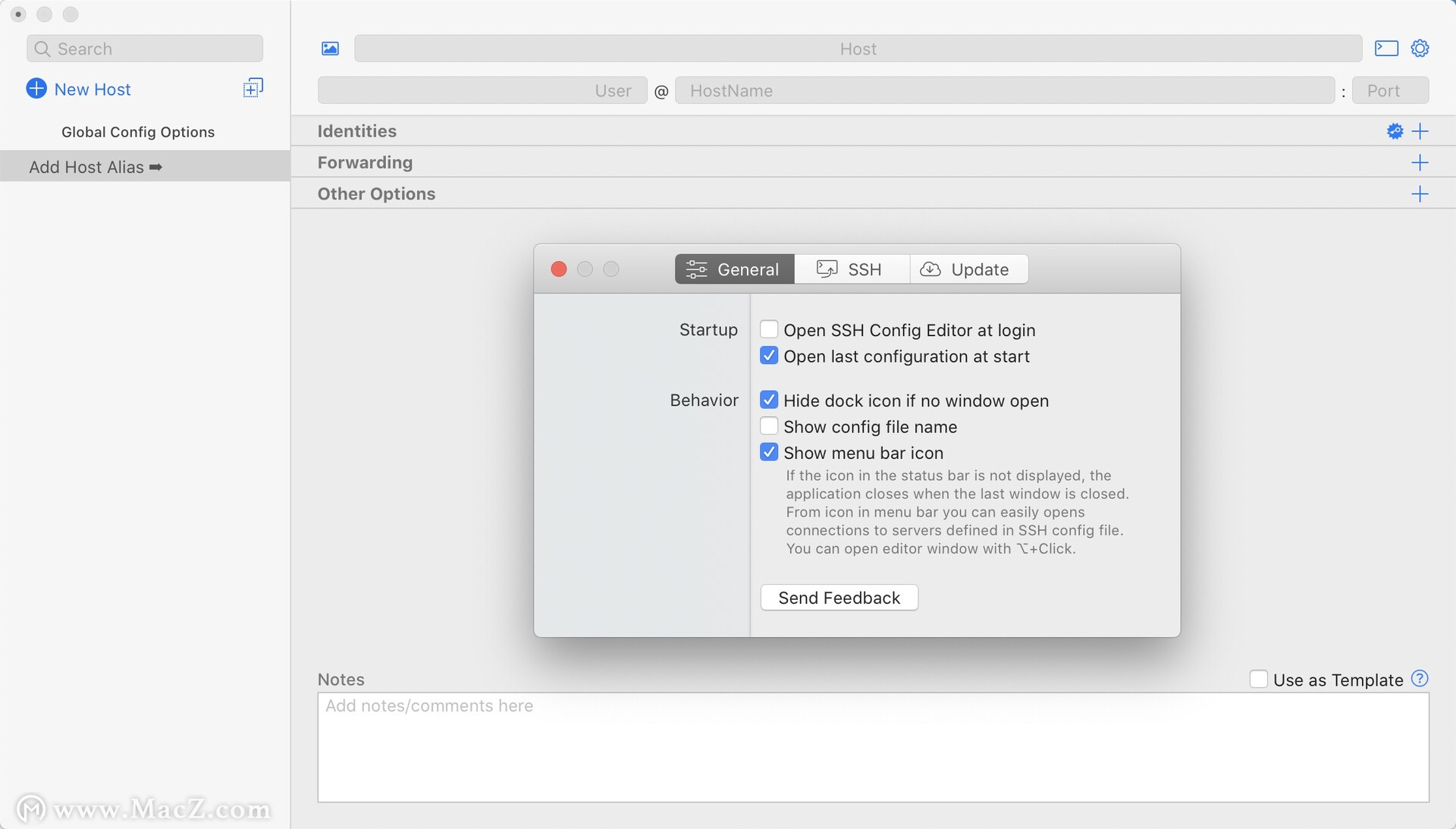Click the host image picker icon

click(330, 49)
